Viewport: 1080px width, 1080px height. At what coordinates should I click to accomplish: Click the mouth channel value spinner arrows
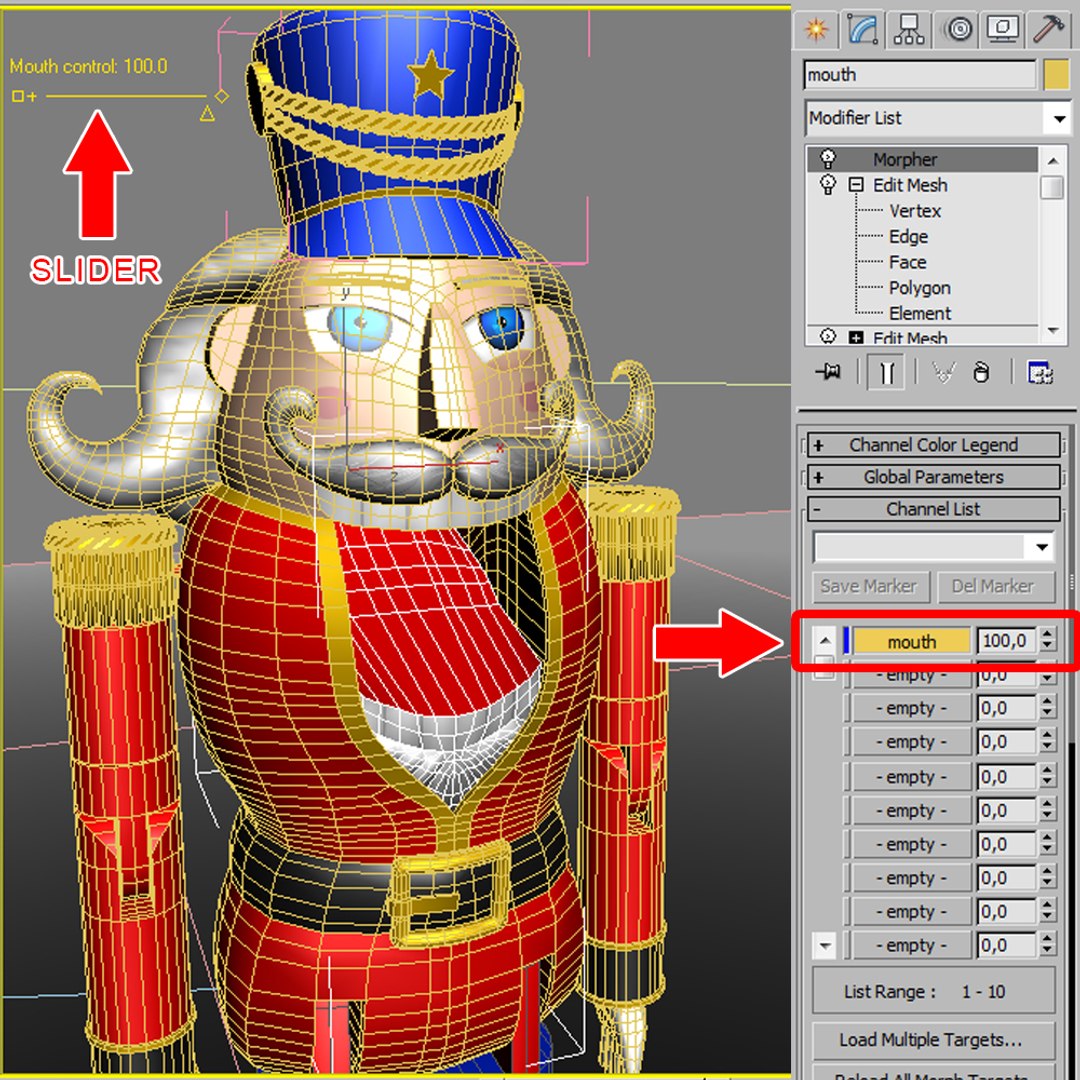(1048, 641)
